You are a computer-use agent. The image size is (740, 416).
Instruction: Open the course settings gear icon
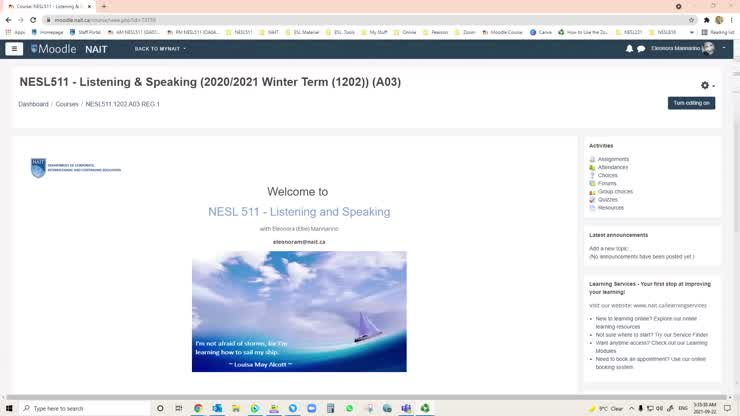(705, 85)
